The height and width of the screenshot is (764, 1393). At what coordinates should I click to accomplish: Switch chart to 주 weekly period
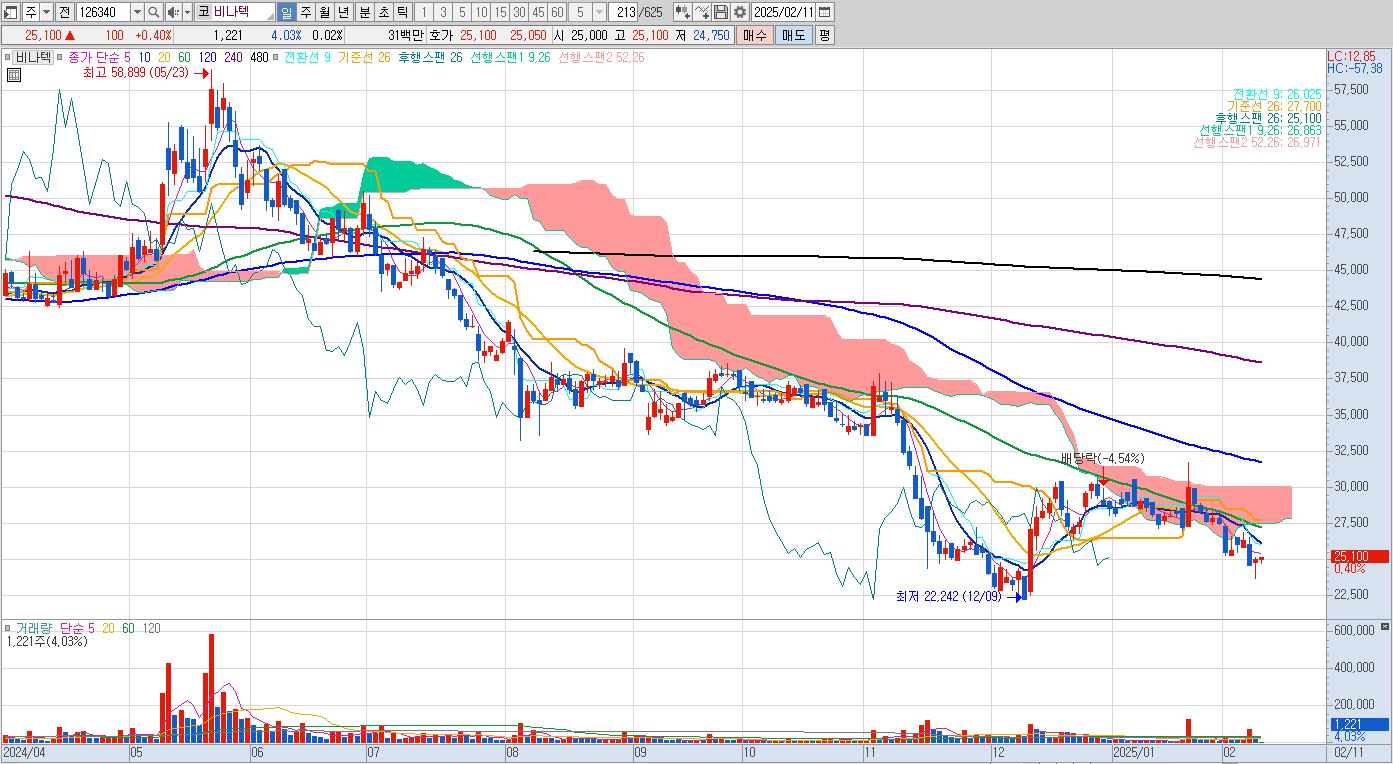pyautogui.click(x=305, y=12)
